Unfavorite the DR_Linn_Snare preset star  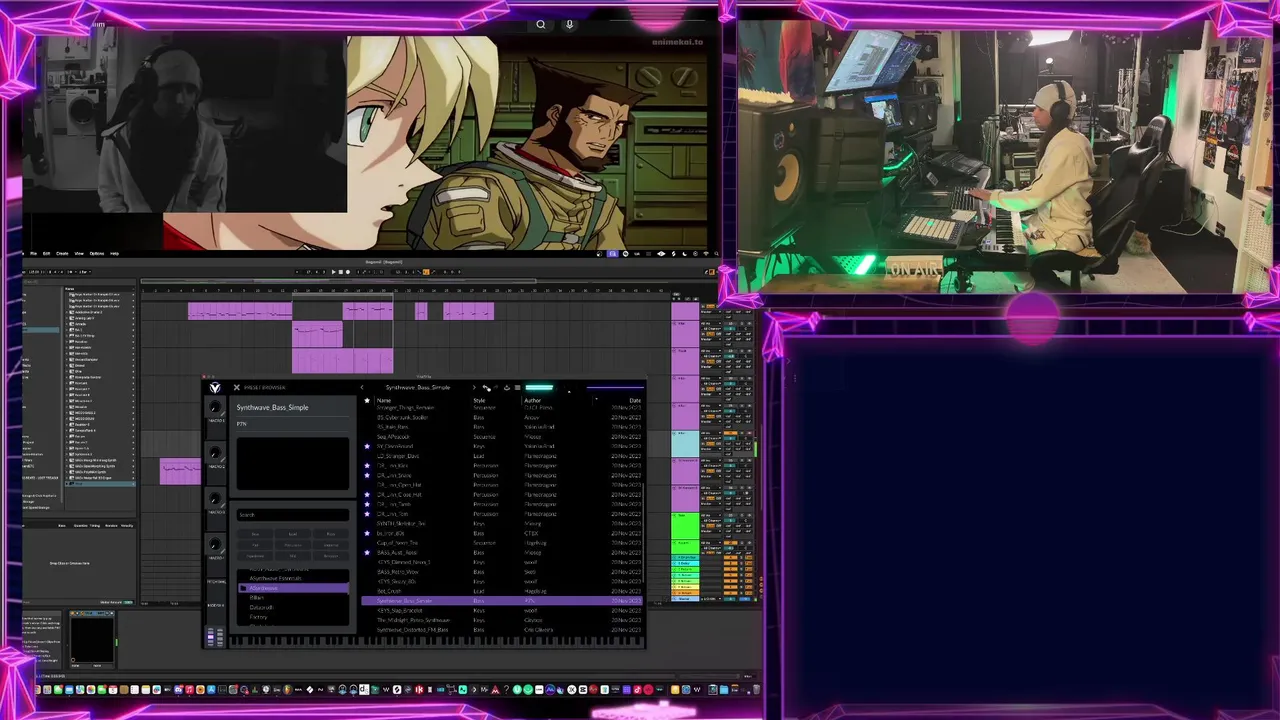[367, 475]
